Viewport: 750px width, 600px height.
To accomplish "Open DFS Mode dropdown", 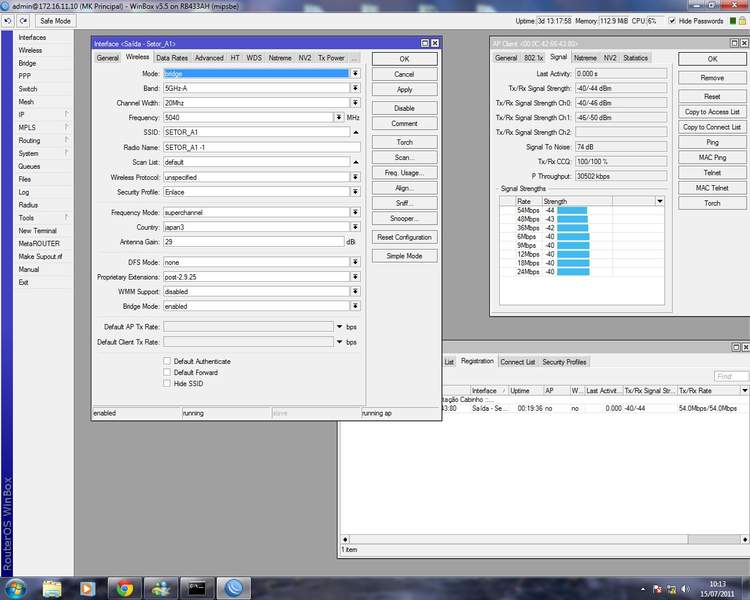I will pos(355,262).
